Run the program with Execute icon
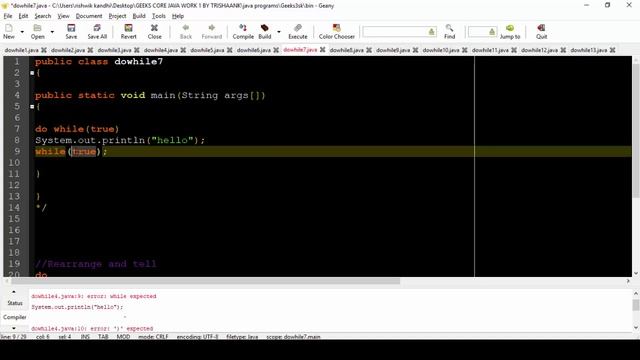This screenshot has height=360, width=640. coord(298,31)
